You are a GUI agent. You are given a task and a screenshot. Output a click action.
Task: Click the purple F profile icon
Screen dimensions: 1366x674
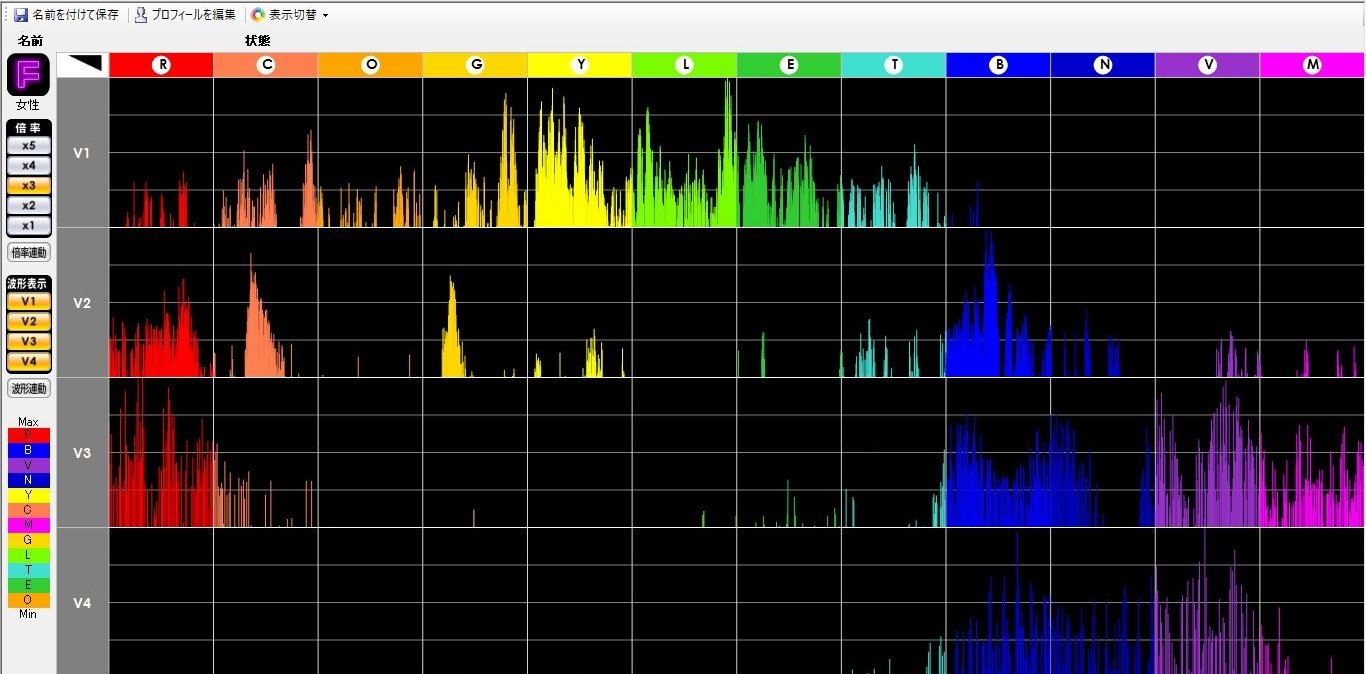[x=27, y=75]
